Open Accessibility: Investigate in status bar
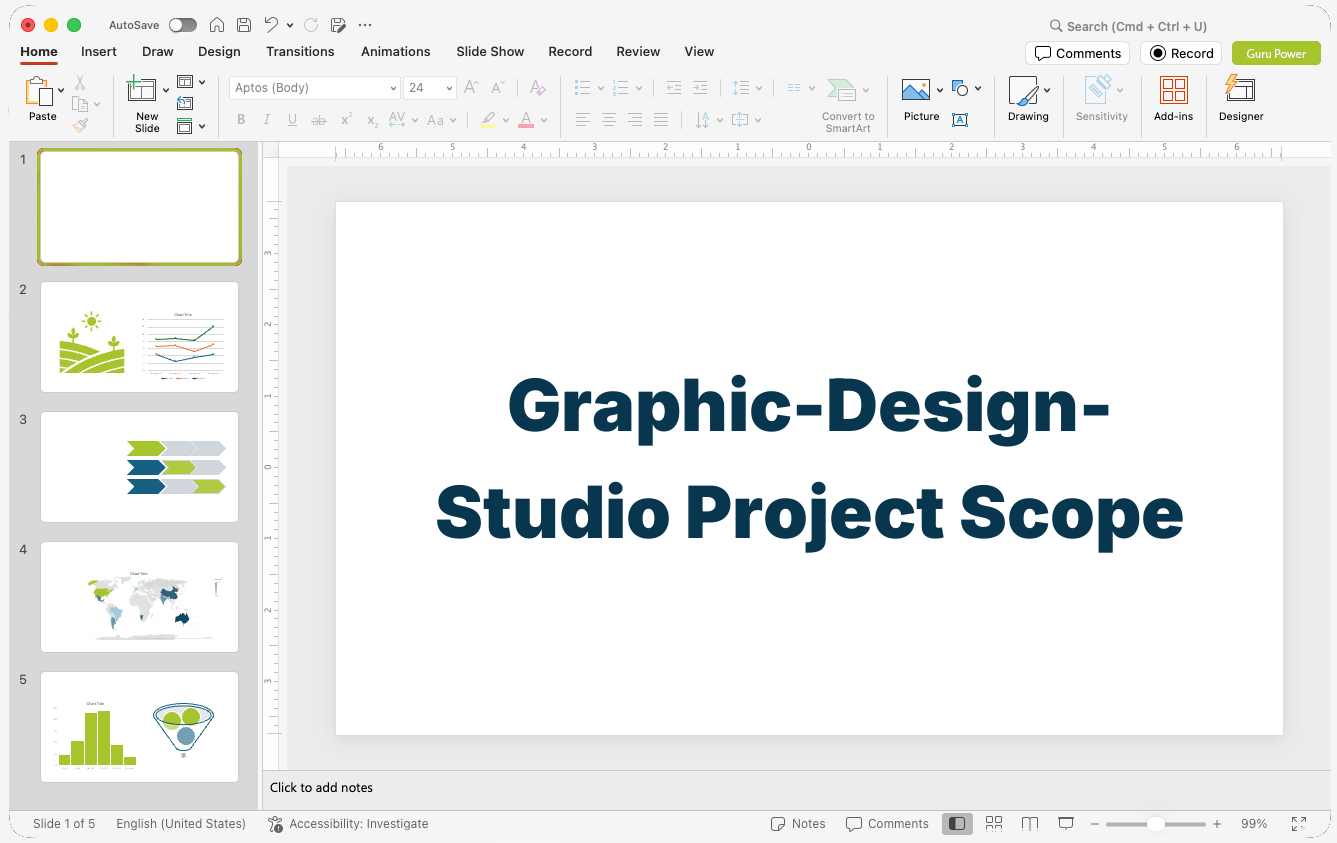The image size is (1337, 843). [348, 824]
